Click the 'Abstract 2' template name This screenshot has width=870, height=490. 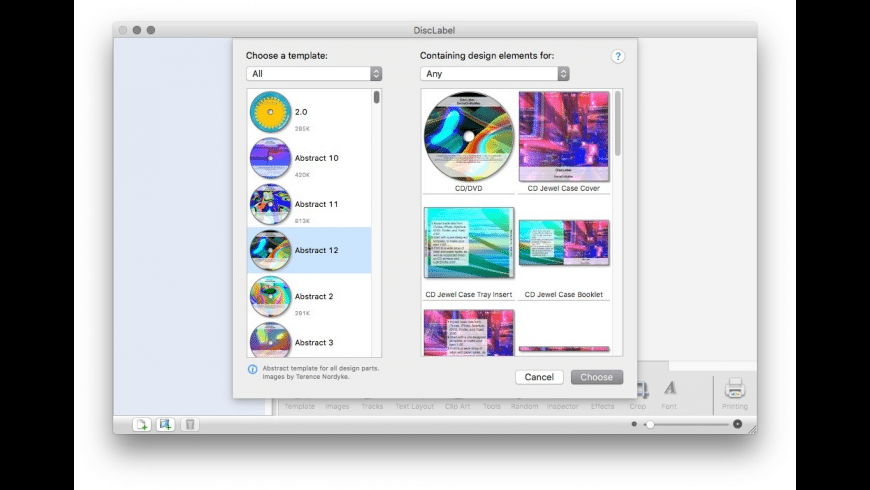pyautogui.click(x=314, y=296)
